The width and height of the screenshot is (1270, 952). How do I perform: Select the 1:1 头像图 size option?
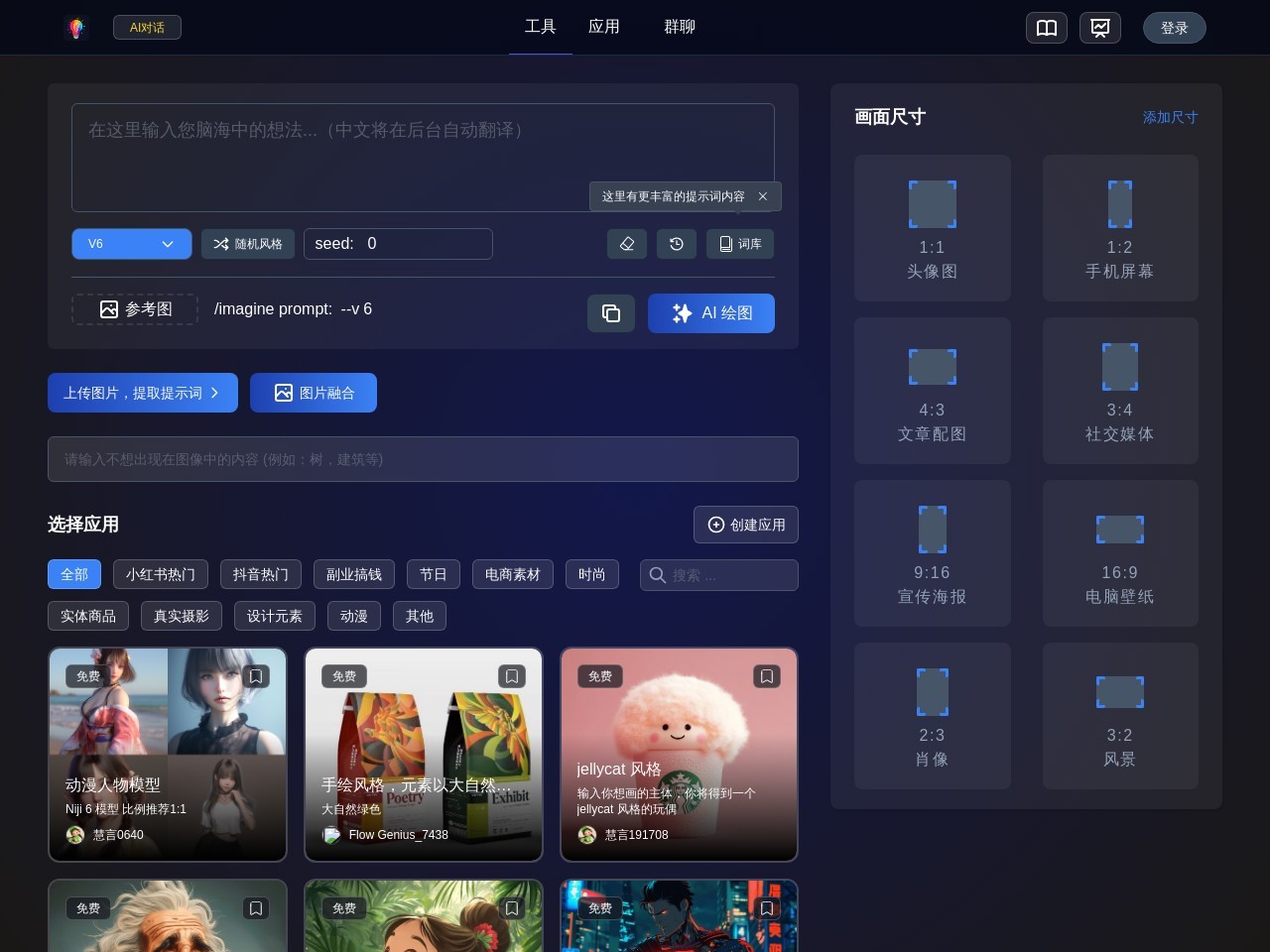(x=932, y=228)
